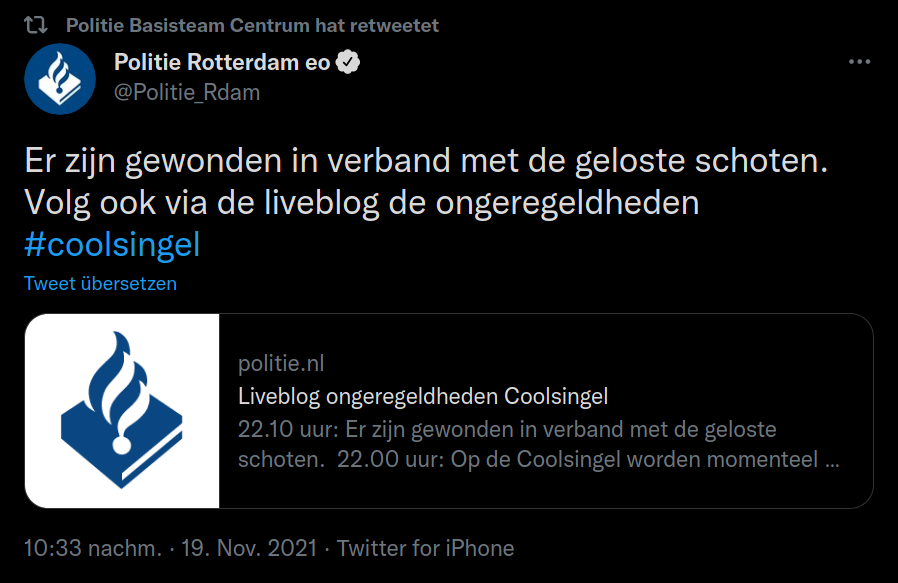The height and width of the screenshot is (583, 898).
Task: Click the 22.10 uur card description line
Action: click(x=507, y=429)
